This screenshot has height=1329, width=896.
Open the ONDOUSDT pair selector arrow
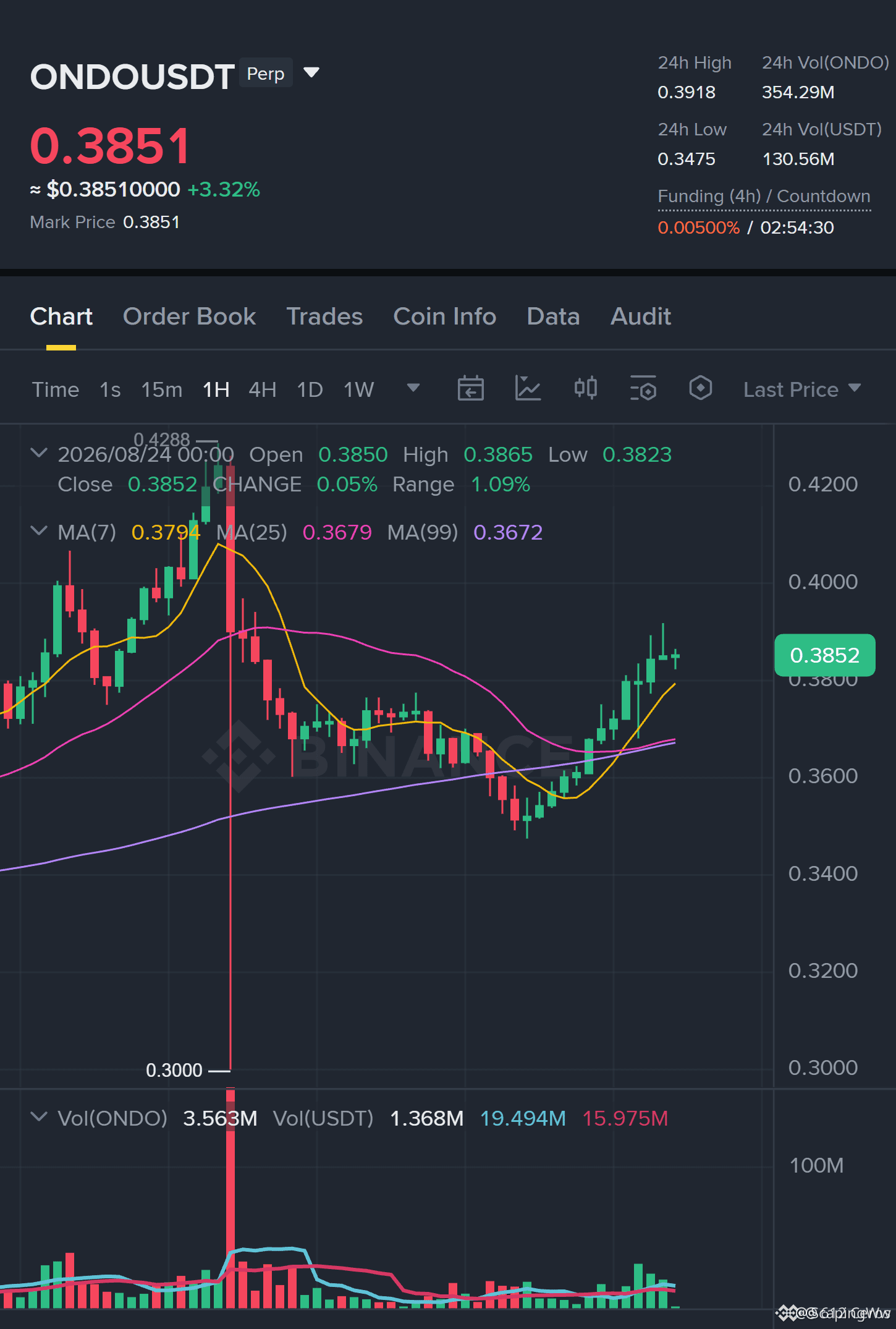tap(311, 73)
